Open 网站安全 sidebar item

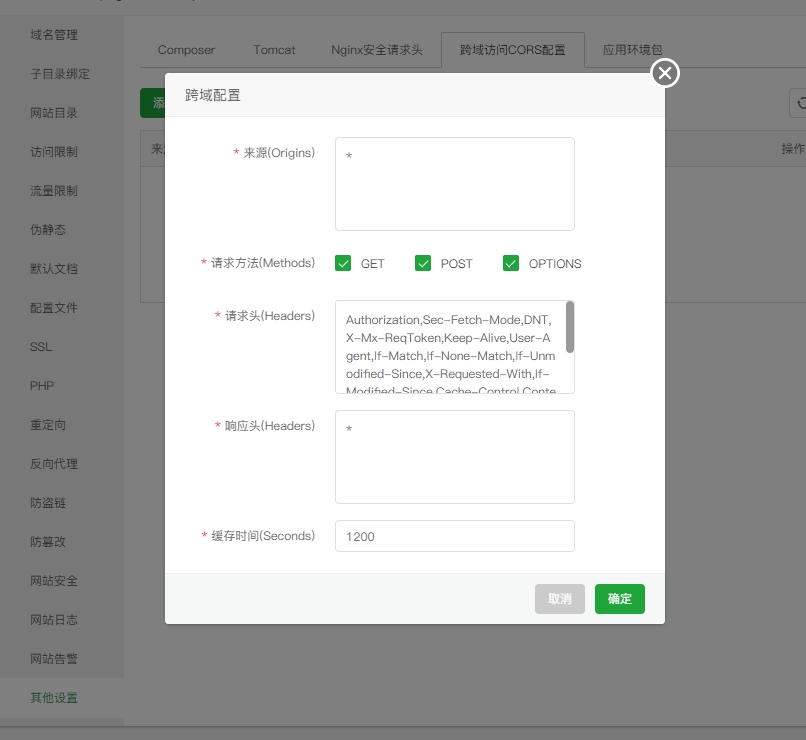click(x=53, y=581)
